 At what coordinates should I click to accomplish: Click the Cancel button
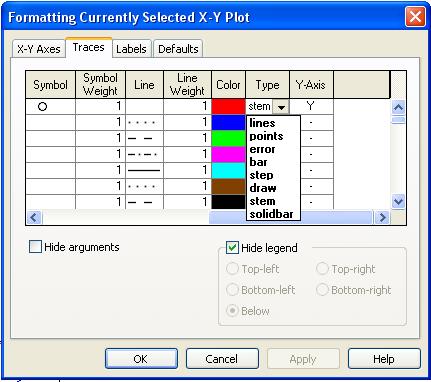coord(222,359)
